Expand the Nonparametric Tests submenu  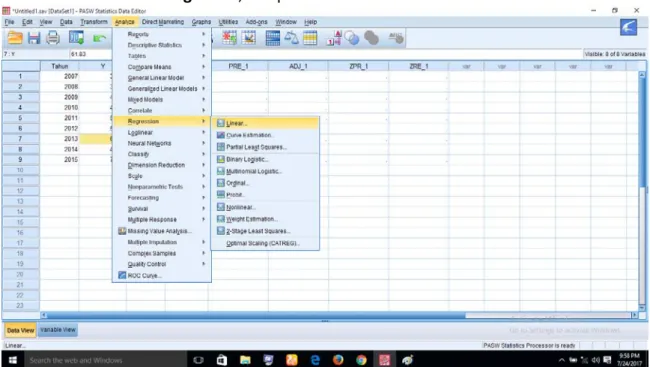coord(162,187)
